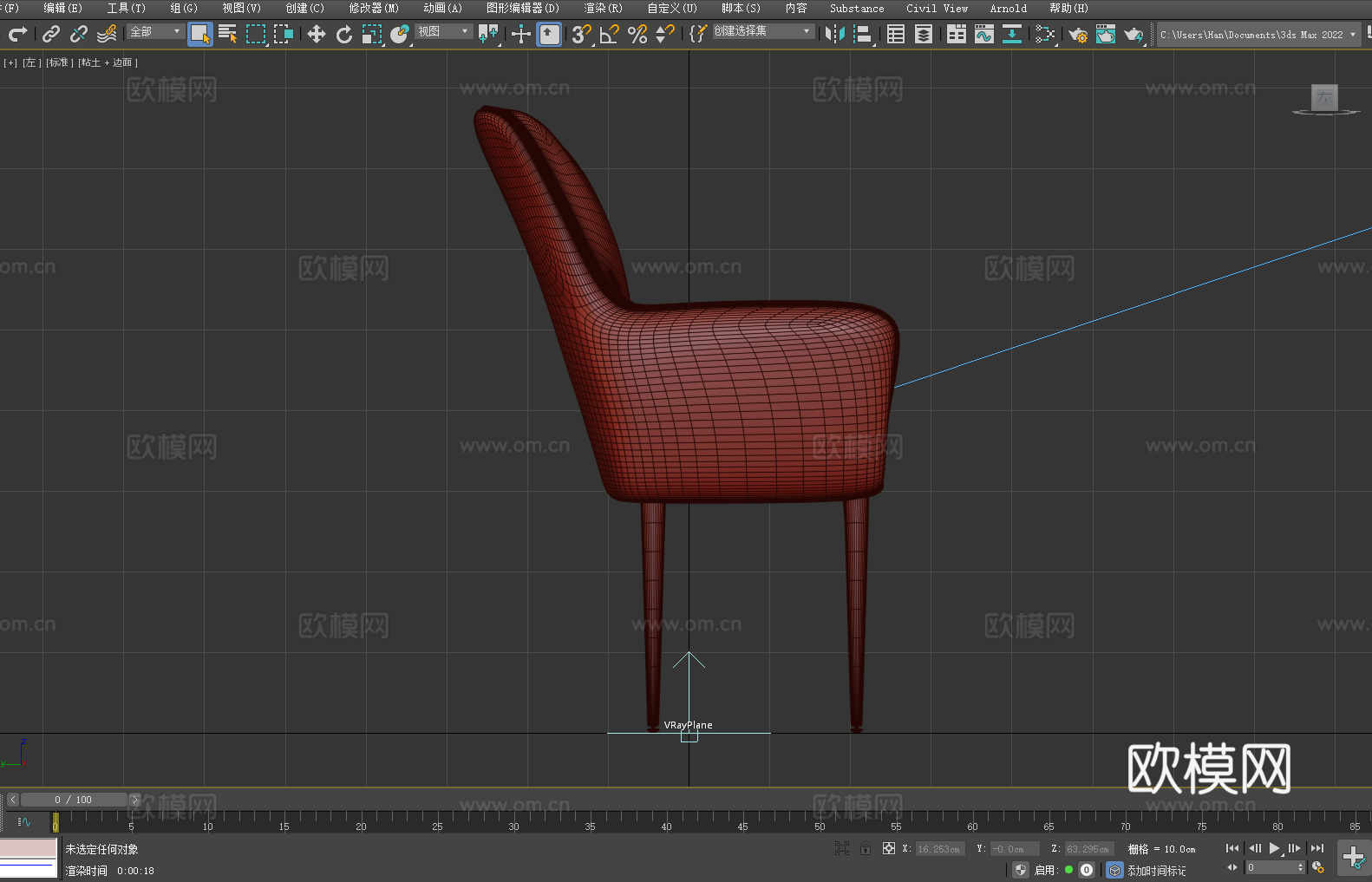Click the ViewCube left face

pyautogui.click(x=1324, y=97)
